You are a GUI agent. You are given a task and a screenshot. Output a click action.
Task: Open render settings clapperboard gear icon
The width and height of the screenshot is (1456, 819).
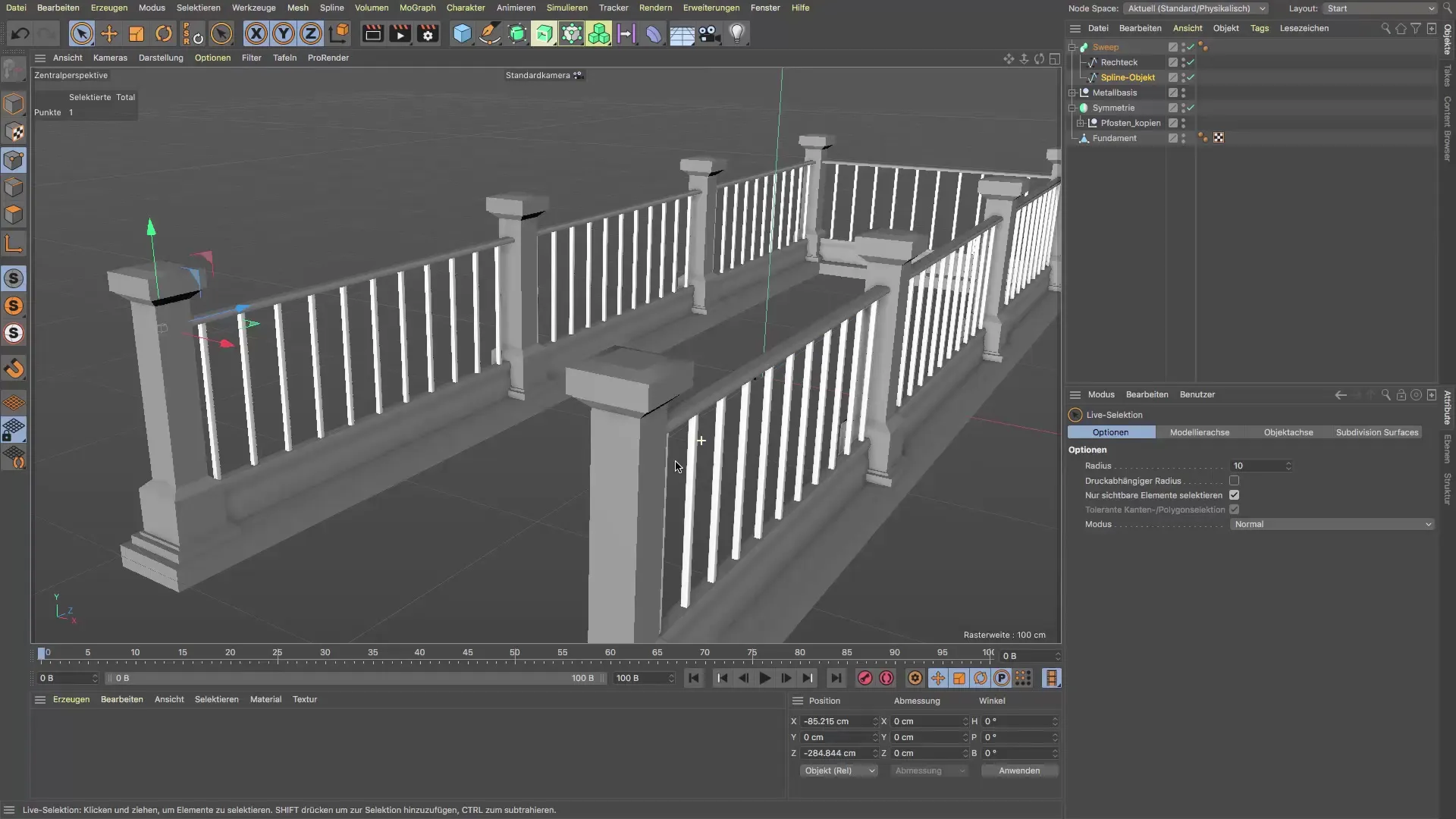click(428, 34)
